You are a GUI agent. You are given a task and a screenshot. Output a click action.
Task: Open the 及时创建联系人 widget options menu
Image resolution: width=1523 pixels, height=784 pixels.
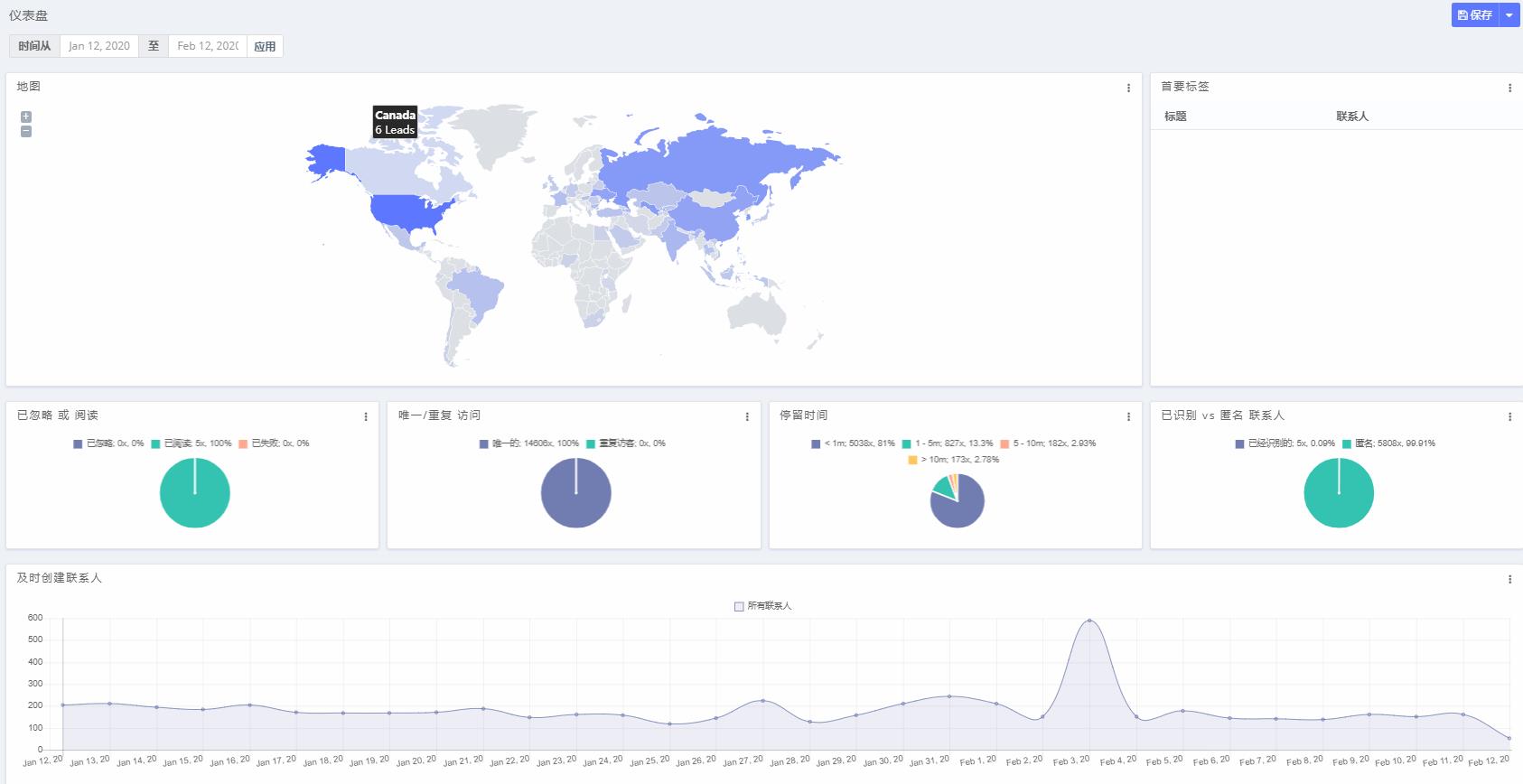coord(1509,580)
